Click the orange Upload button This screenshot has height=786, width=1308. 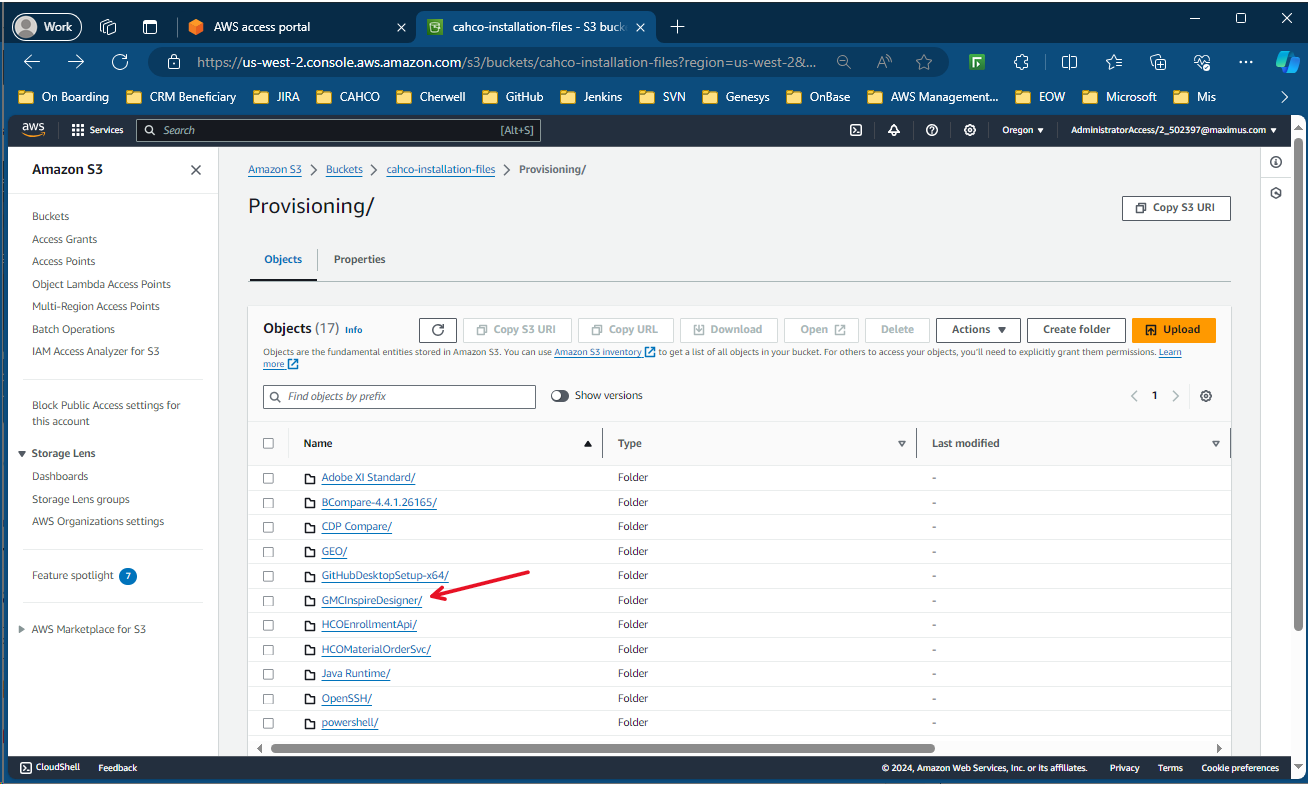1174,330
